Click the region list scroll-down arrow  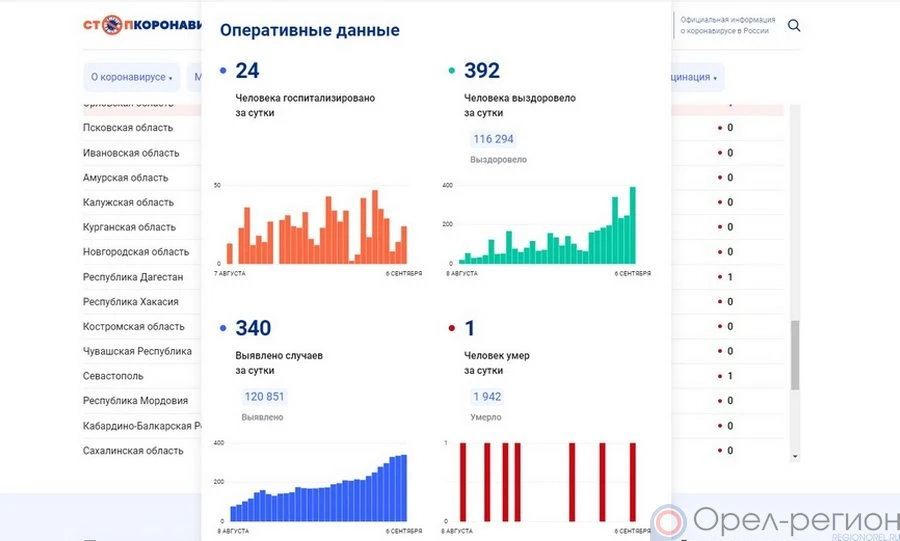point(795,456)
